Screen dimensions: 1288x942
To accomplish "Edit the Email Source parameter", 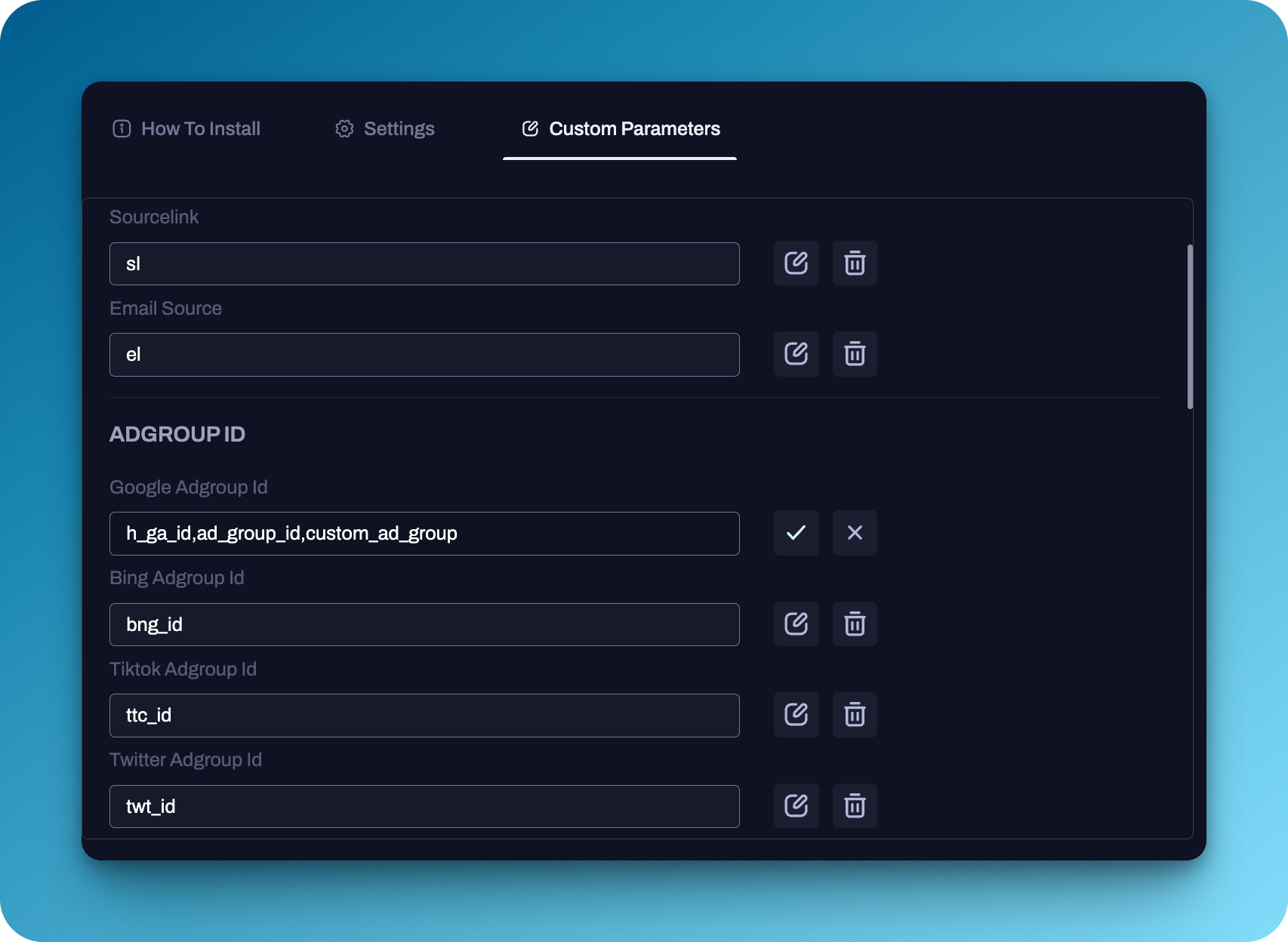I will click(796, 354).
